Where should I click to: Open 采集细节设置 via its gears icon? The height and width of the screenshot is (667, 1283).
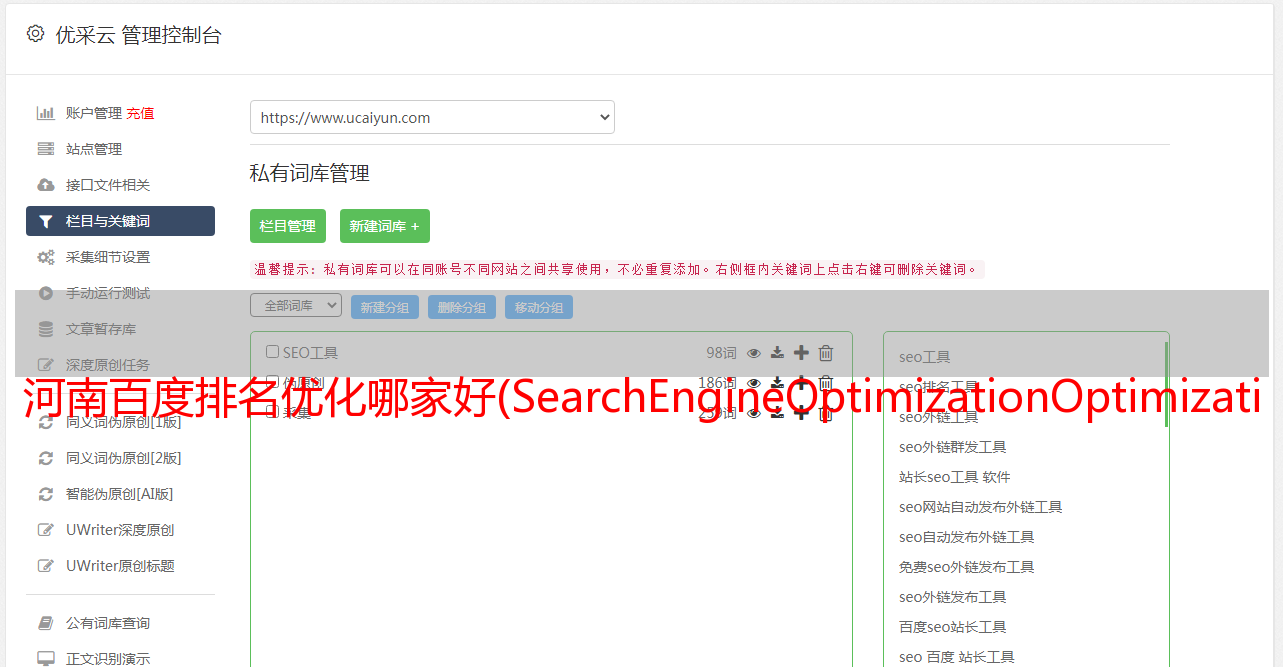pyautogui.click(x=46, y=257)
